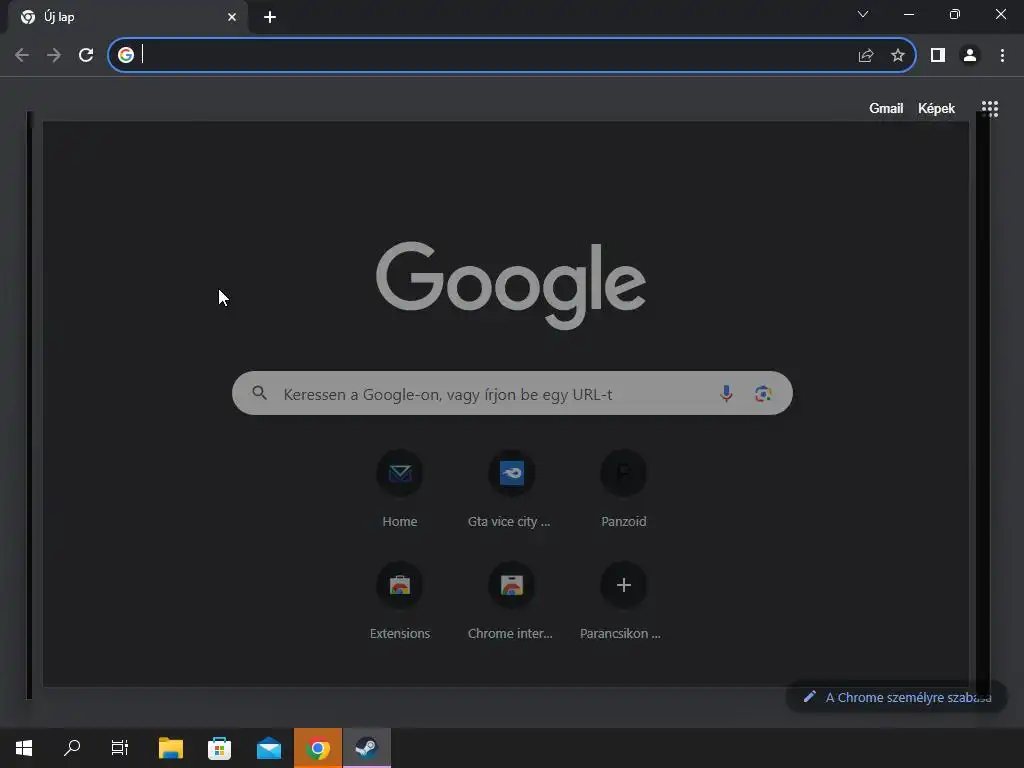Open the three-dot Chrome menu
This screenshot has width=1024, height=768.
(1002, 56)
